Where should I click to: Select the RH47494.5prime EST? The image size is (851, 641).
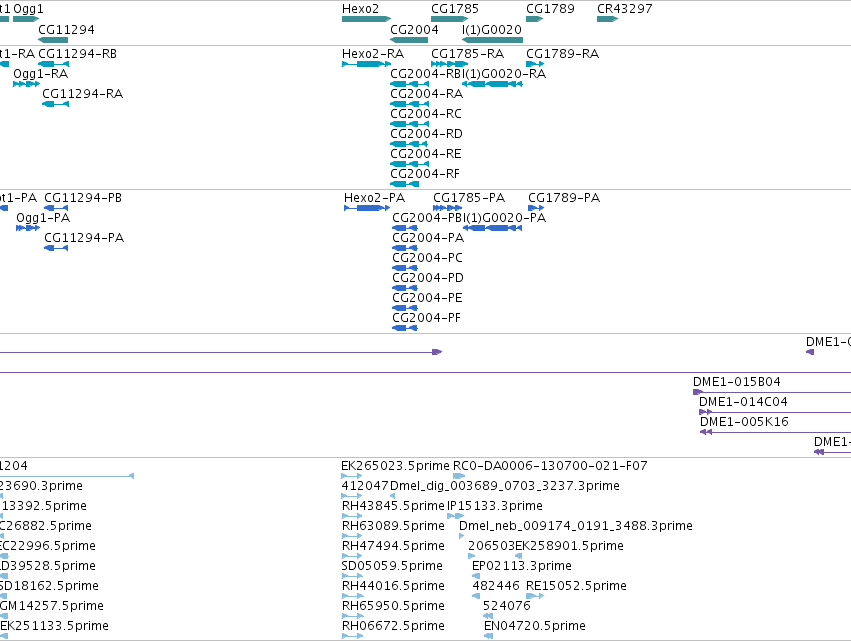point(352,556)
